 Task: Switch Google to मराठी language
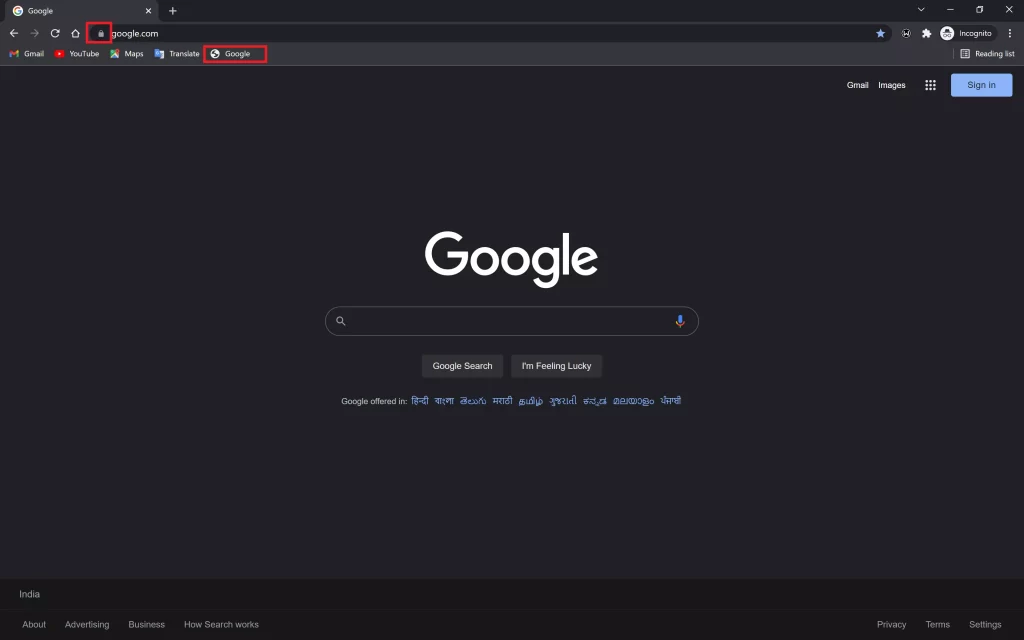tap(502, 400)
